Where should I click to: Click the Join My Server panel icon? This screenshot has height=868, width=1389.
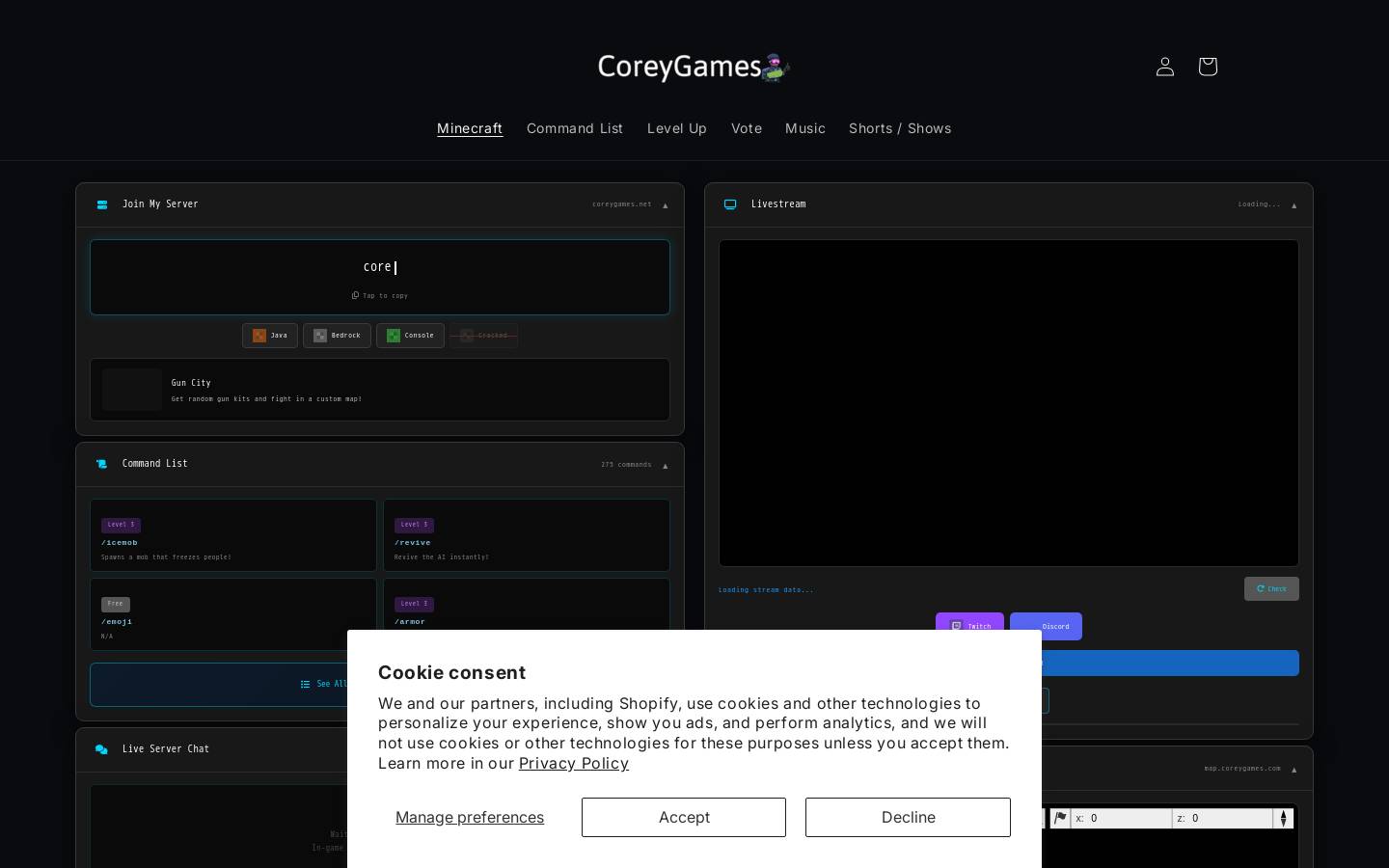click(x=102, y=204)
